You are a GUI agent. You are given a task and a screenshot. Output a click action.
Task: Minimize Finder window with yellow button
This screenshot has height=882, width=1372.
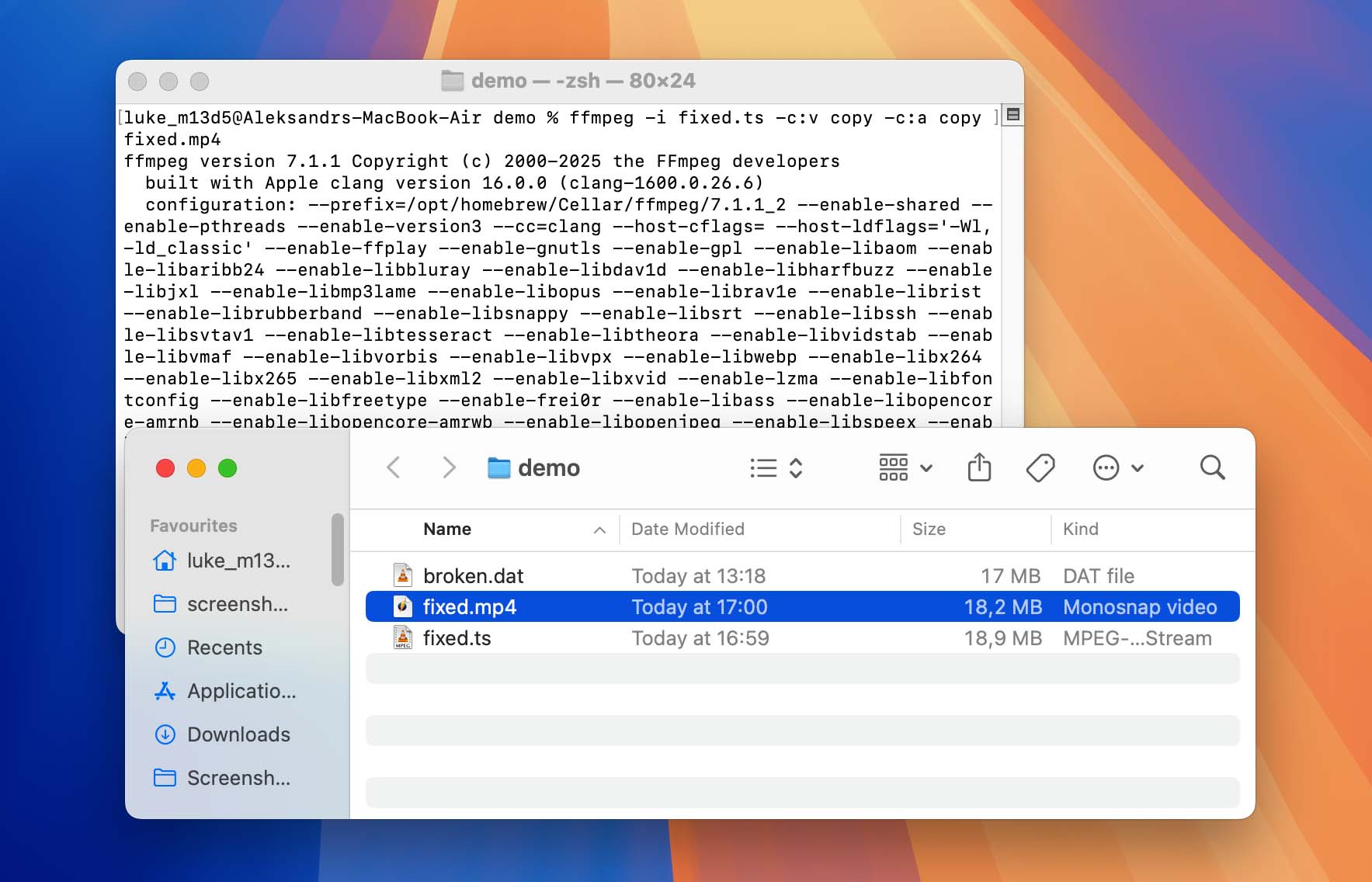tap(196, 468)
